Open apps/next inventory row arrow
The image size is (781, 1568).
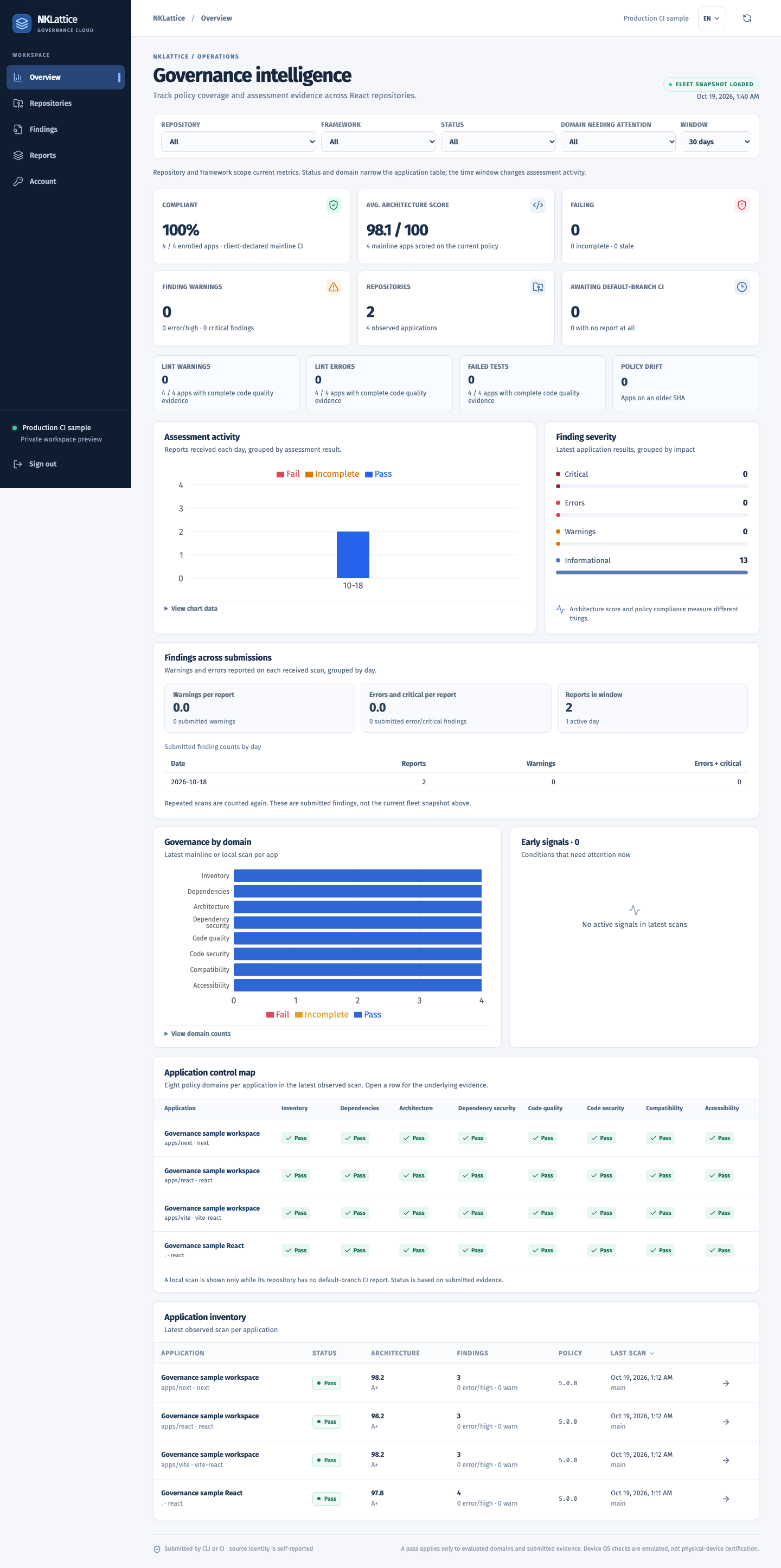coord(726,1384)
